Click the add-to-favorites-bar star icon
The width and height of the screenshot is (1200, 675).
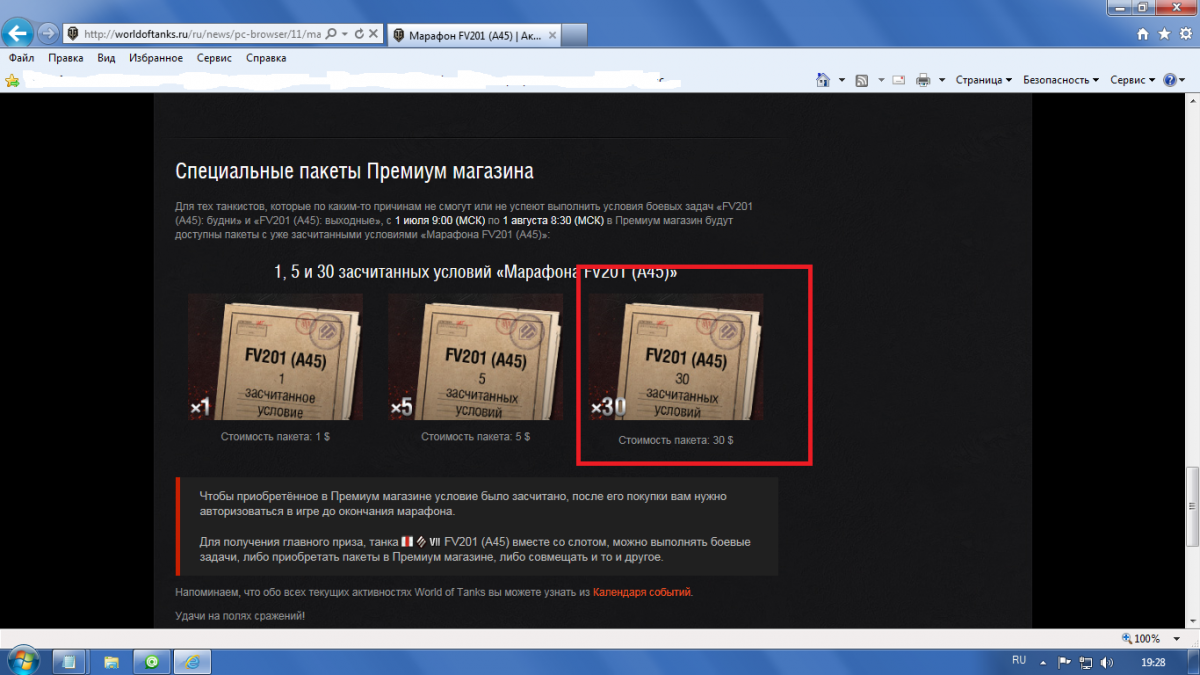coord(12,80)
